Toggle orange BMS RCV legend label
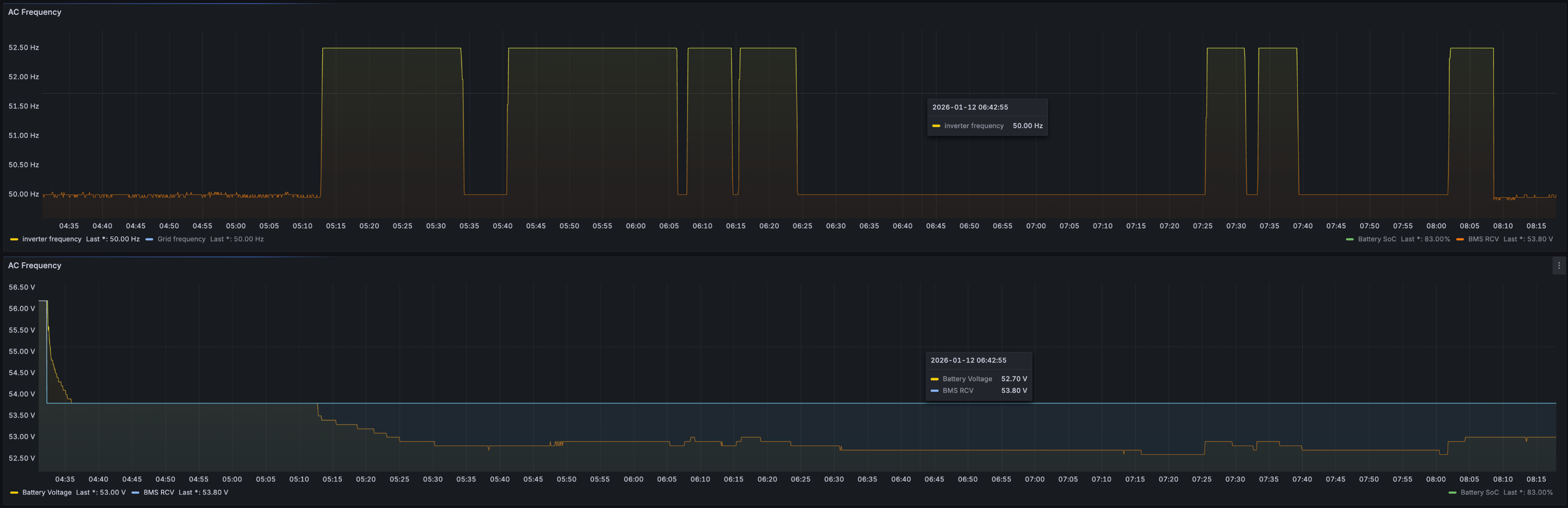The width and height of the screenshot is (1568, 508). coord(1483,239)
